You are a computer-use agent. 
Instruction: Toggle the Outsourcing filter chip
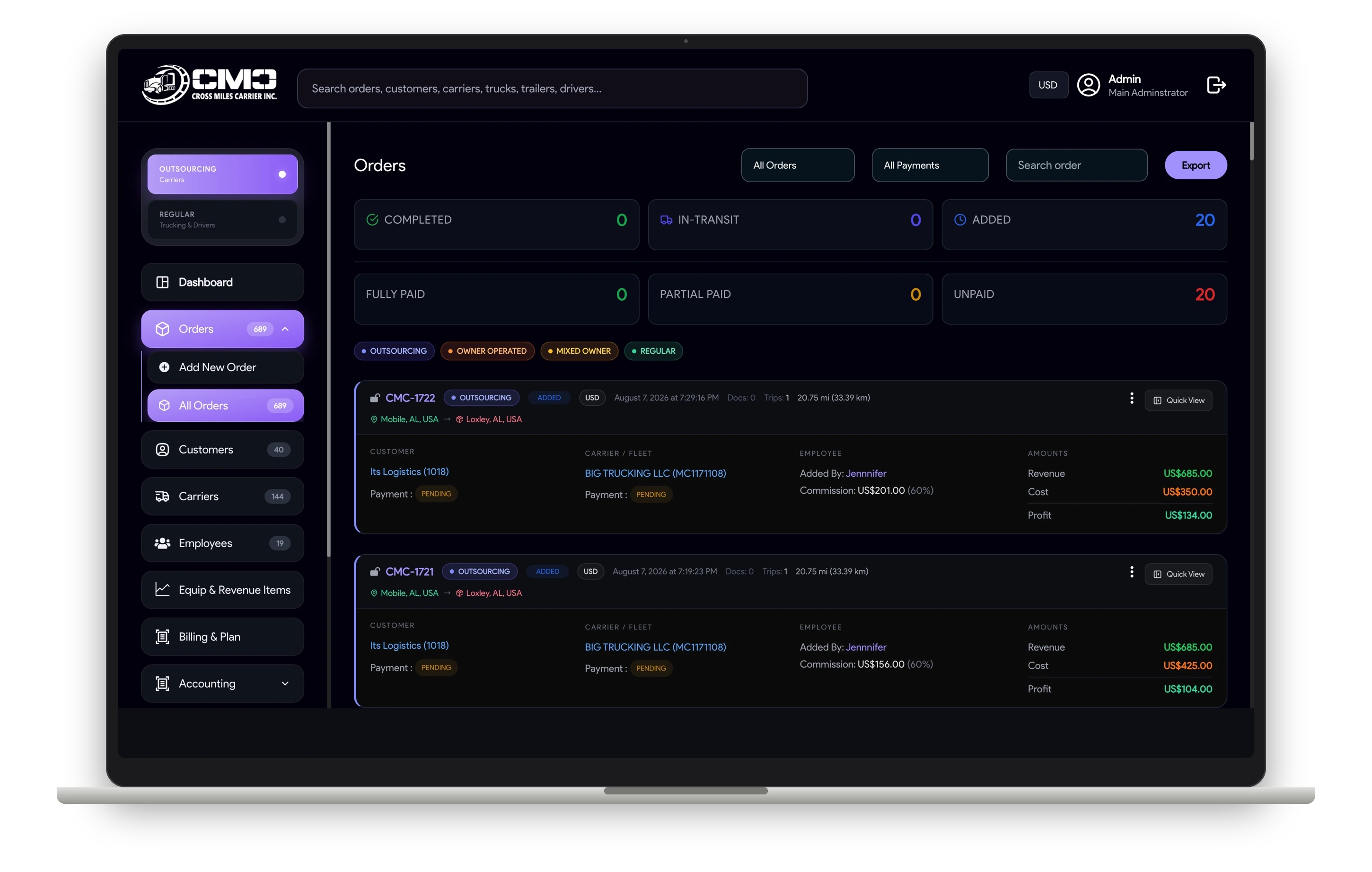[x=394, y=351]
